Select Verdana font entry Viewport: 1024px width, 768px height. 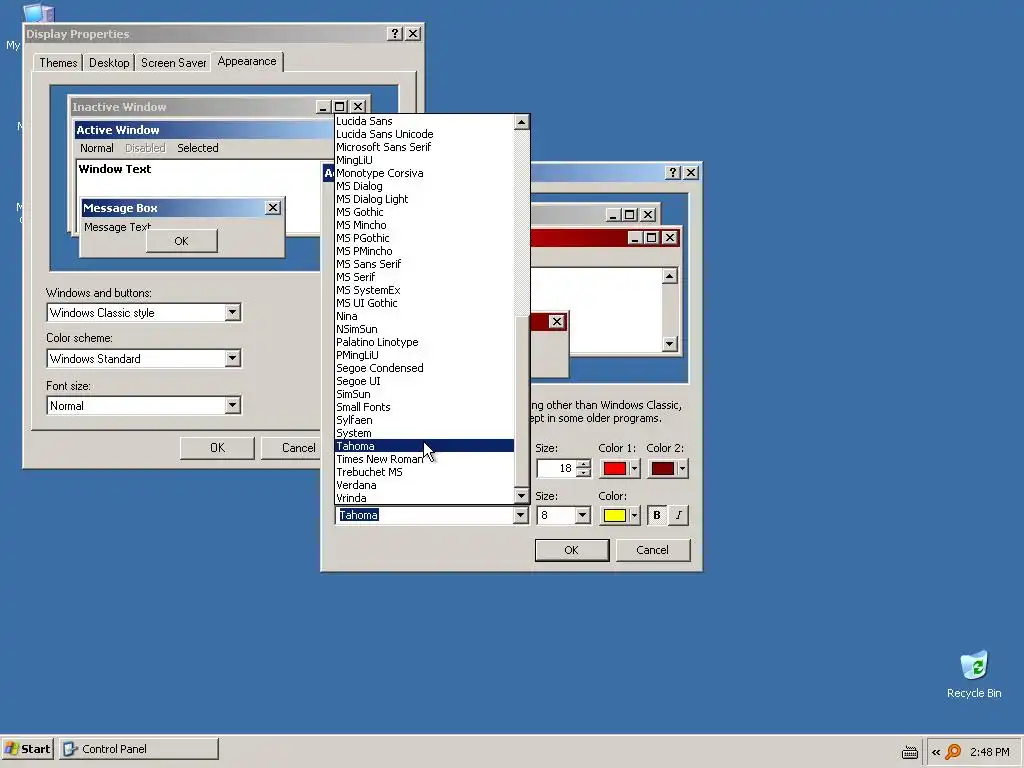pyautogui.click(x=424, y=485)
